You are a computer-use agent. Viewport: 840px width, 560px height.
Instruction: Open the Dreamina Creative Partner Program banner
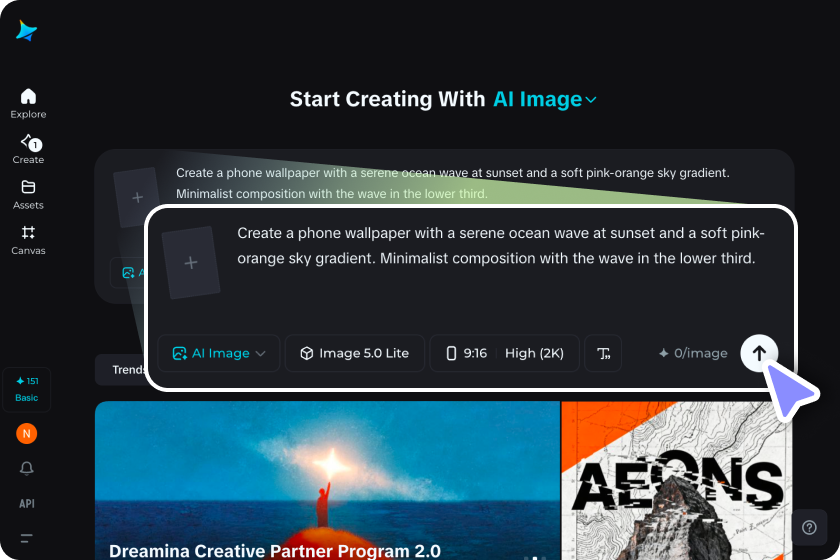coord(327,481)
